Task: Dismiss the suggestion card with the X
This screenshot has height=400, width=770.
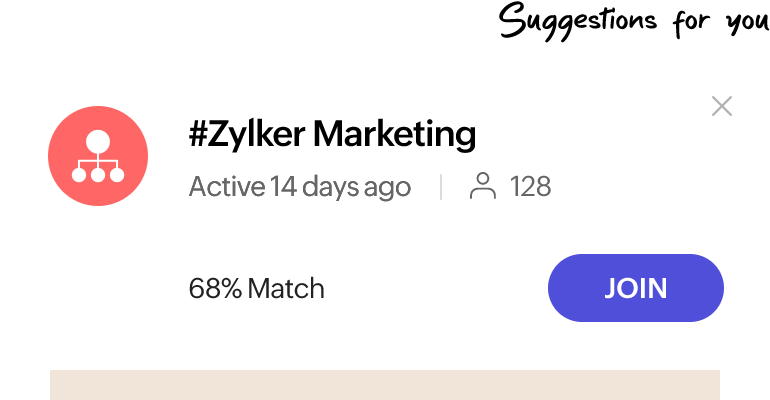Action: tap(721, 106)
